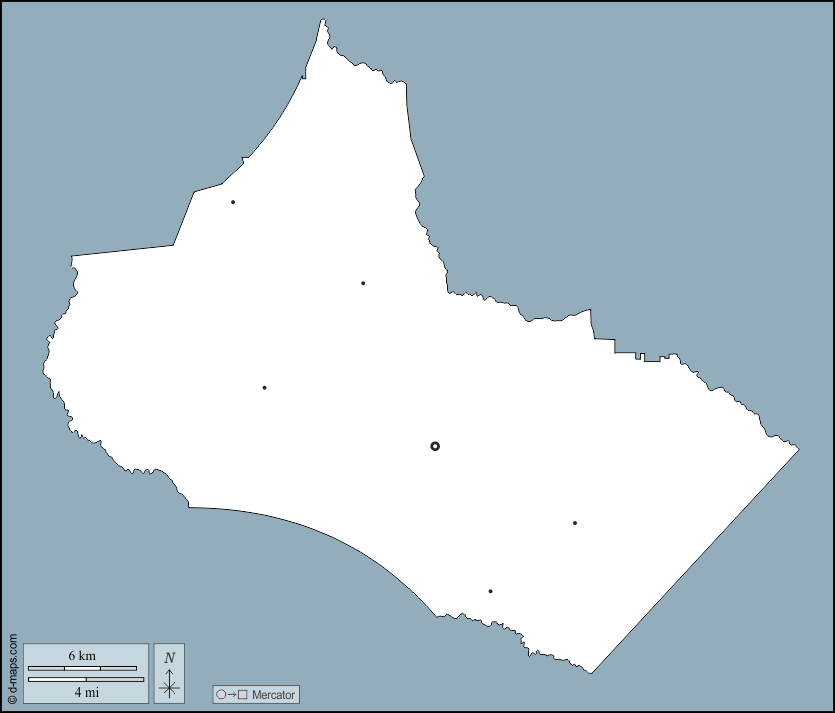Click the north arrow compass icon

169,681
